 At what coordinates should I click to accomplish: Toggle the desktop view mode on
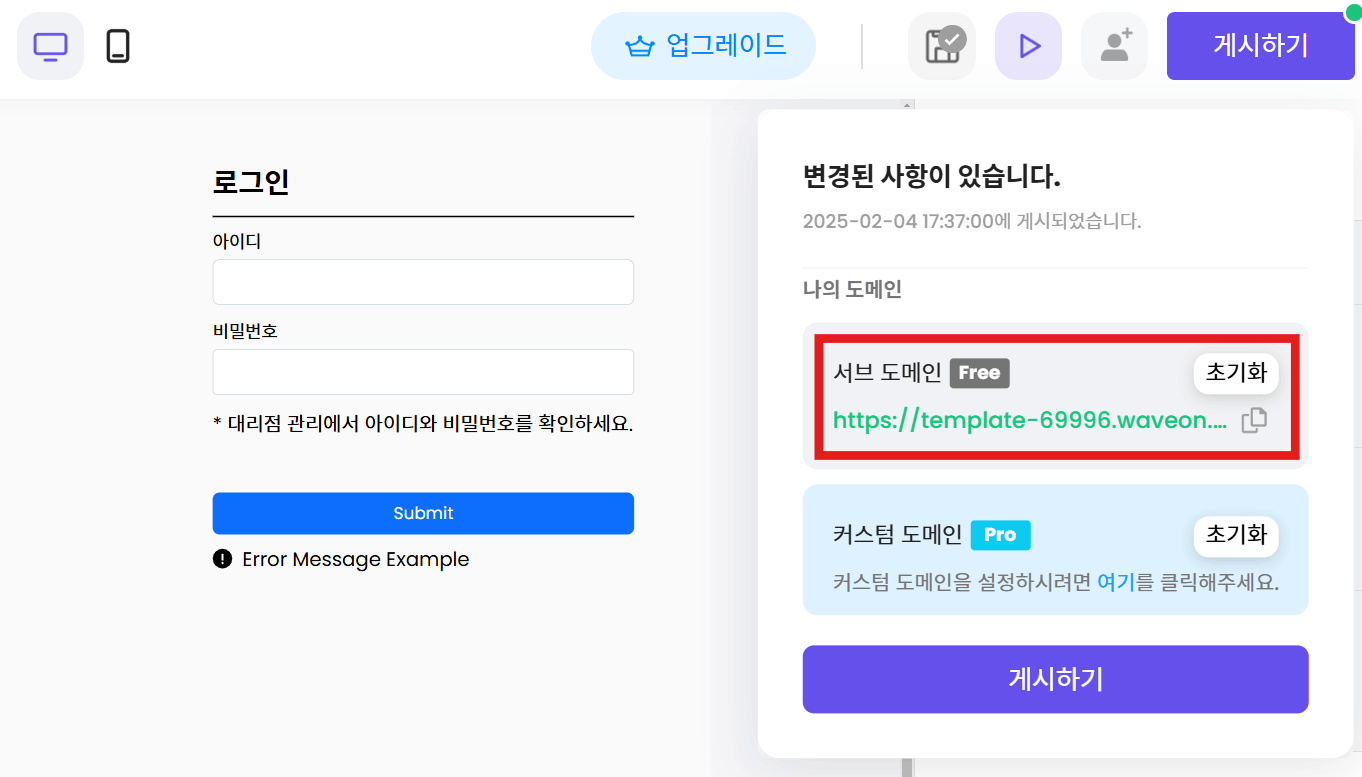50,45
